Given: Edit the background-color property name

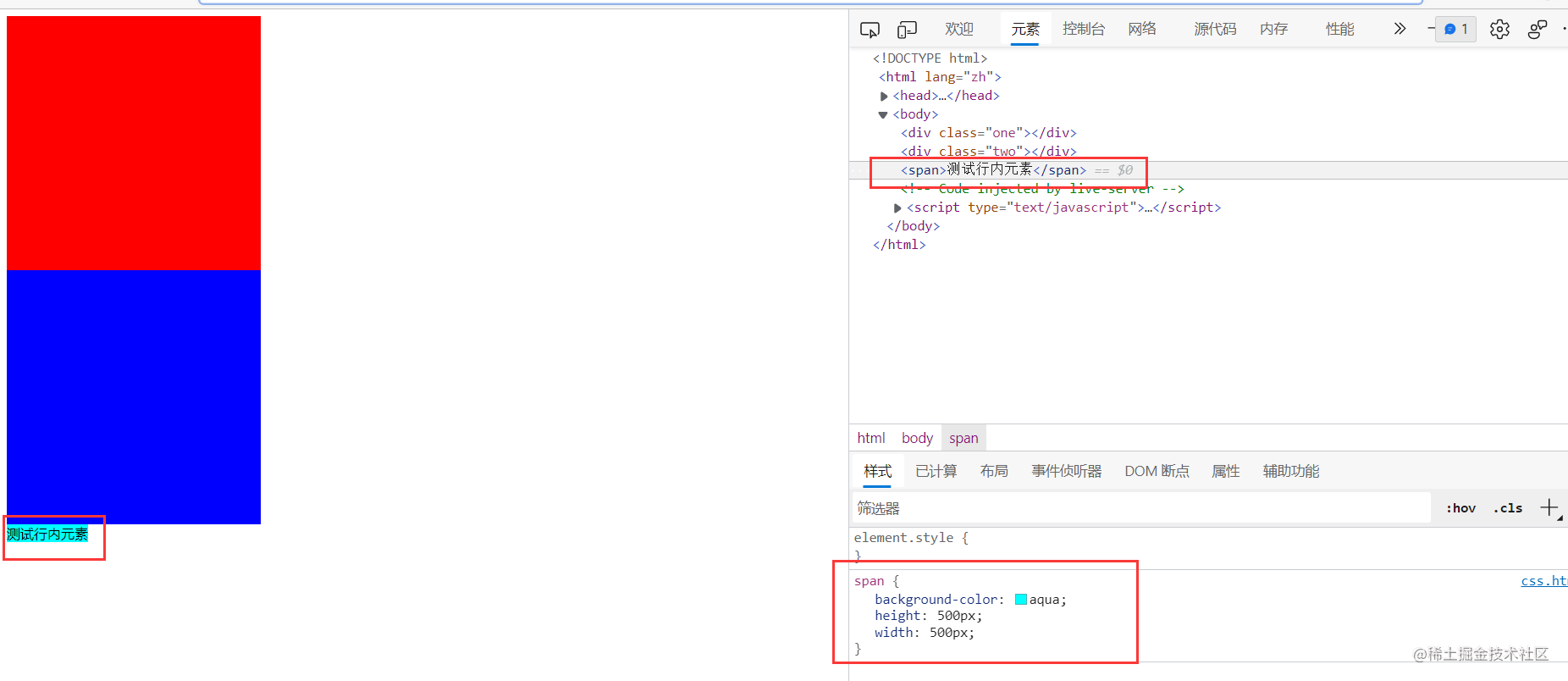Looking at the screenshot, I should click(936, 600).
